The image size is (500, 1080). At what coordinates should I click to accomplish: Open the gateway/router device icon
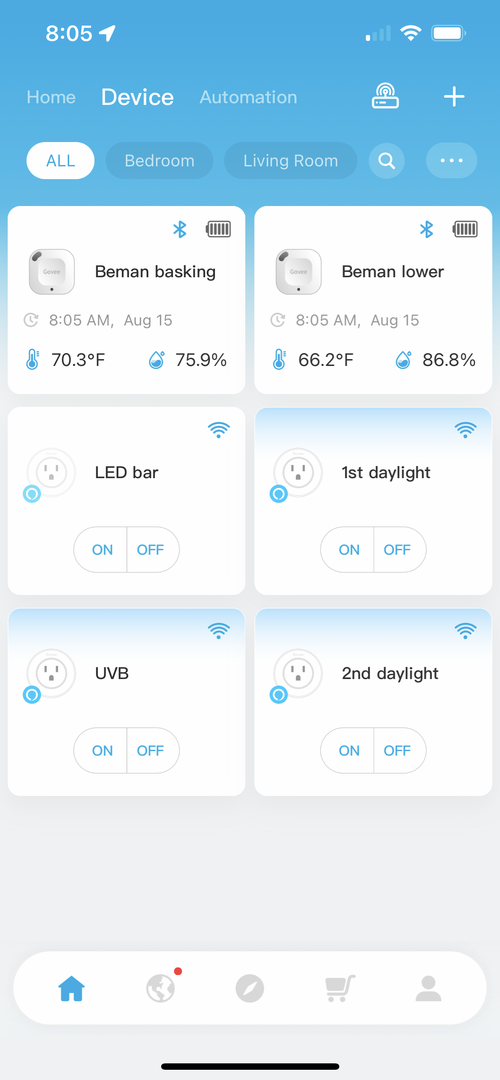tap(386, 97)
